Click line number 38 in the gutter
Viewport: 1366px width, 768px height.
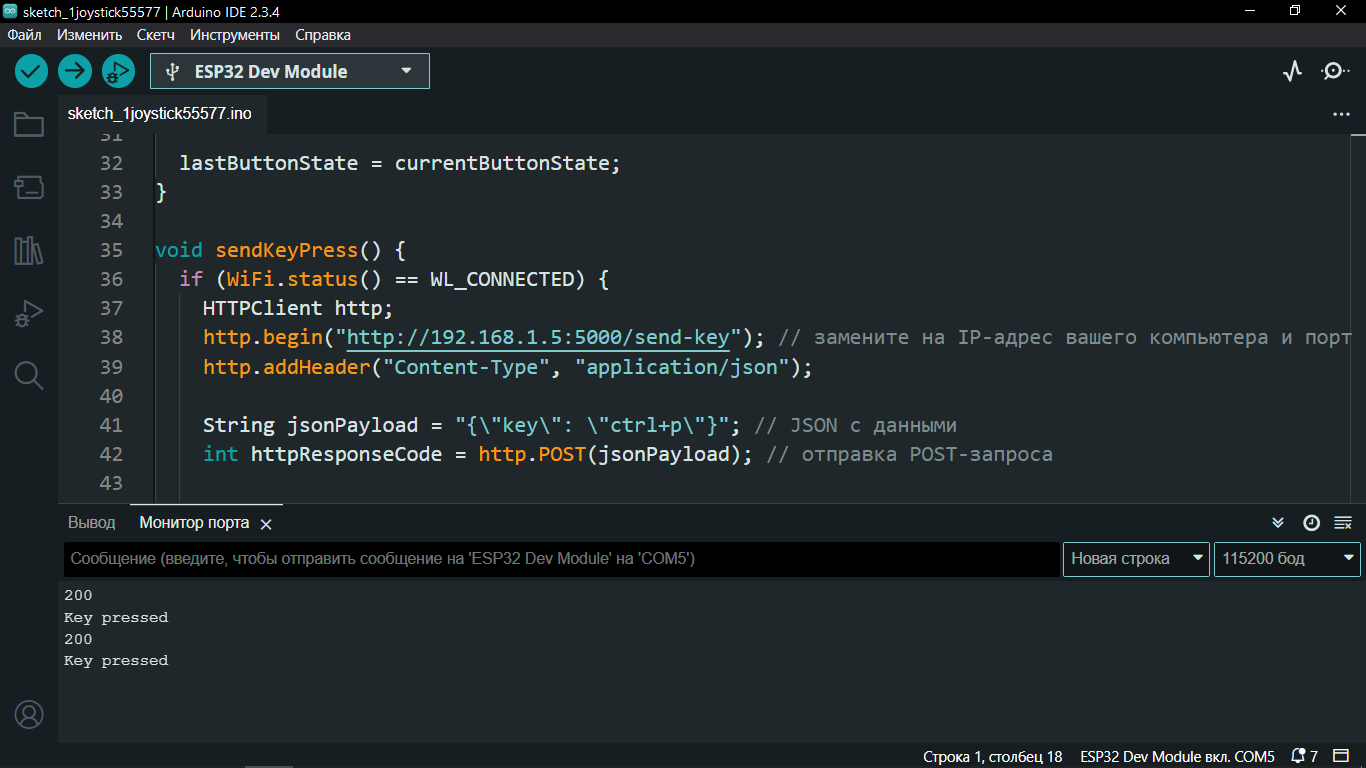[112, 337]
